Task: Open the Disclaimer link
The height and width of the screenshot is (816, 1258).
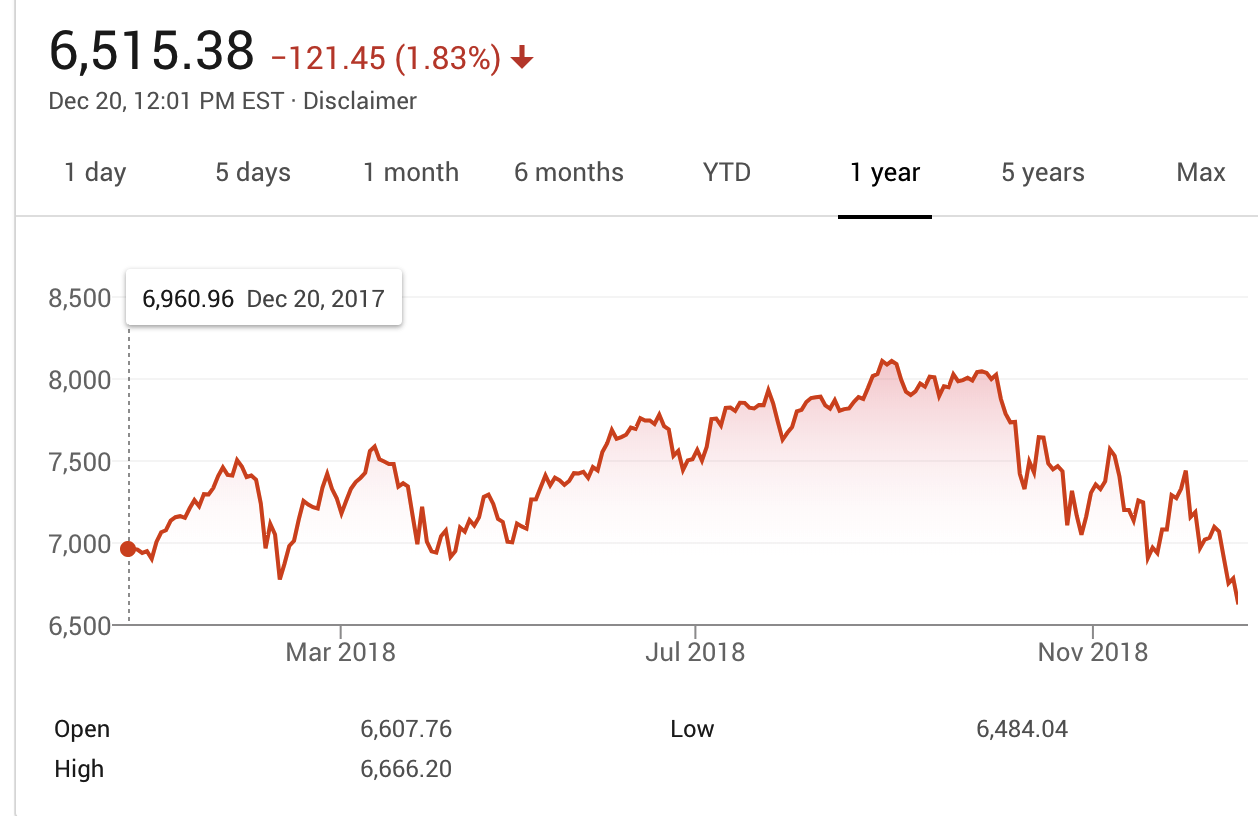Action: pyautogui.click(x=360, y=101)
